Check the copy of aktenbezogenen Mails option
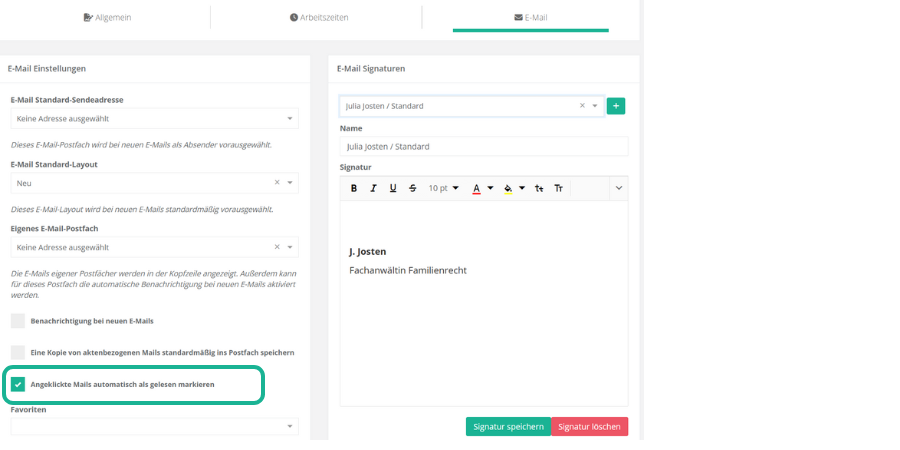900x450 pixels. [x=18, y=353]
